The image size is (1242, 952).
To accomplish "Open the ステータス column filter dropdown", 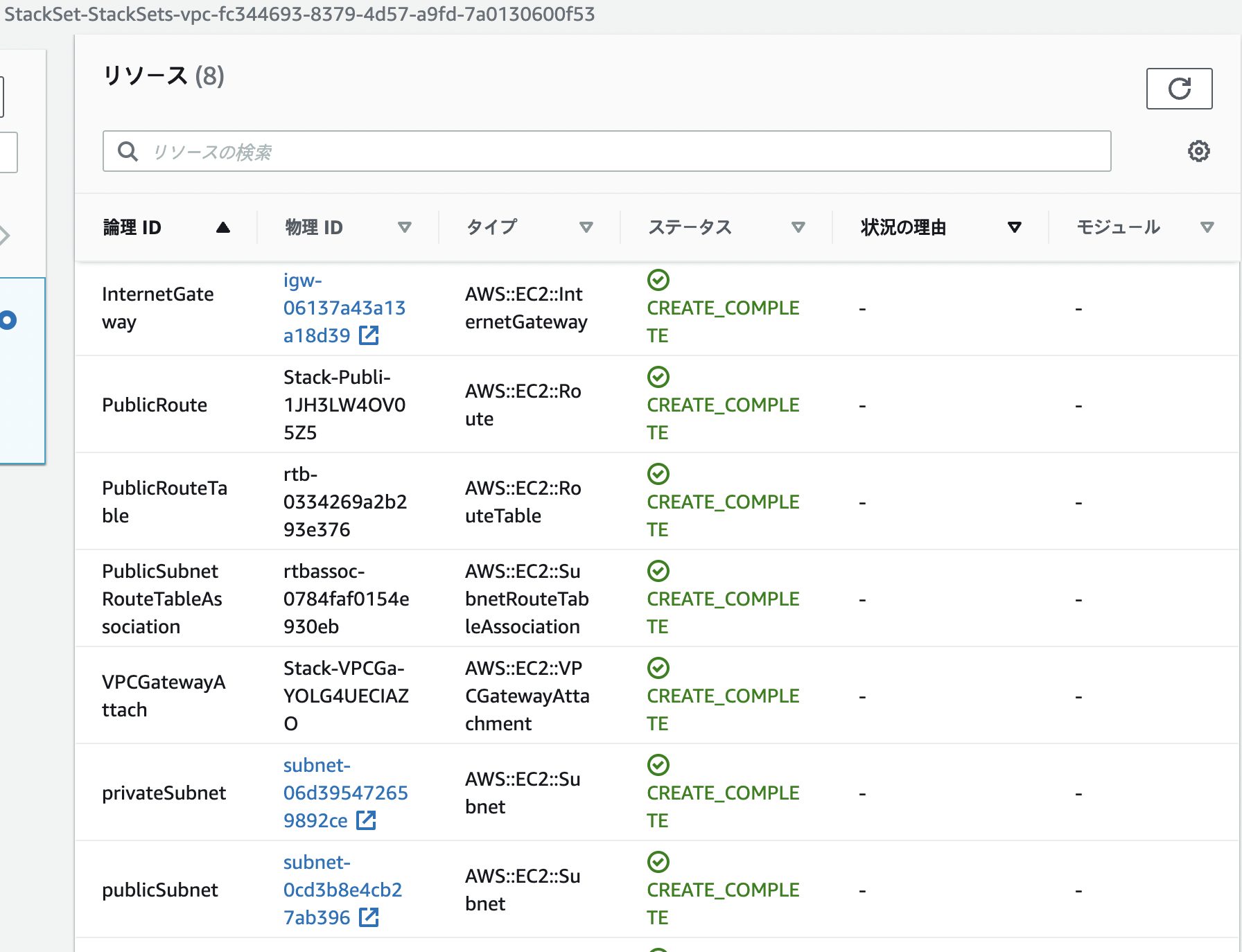I will click(798, 227).
